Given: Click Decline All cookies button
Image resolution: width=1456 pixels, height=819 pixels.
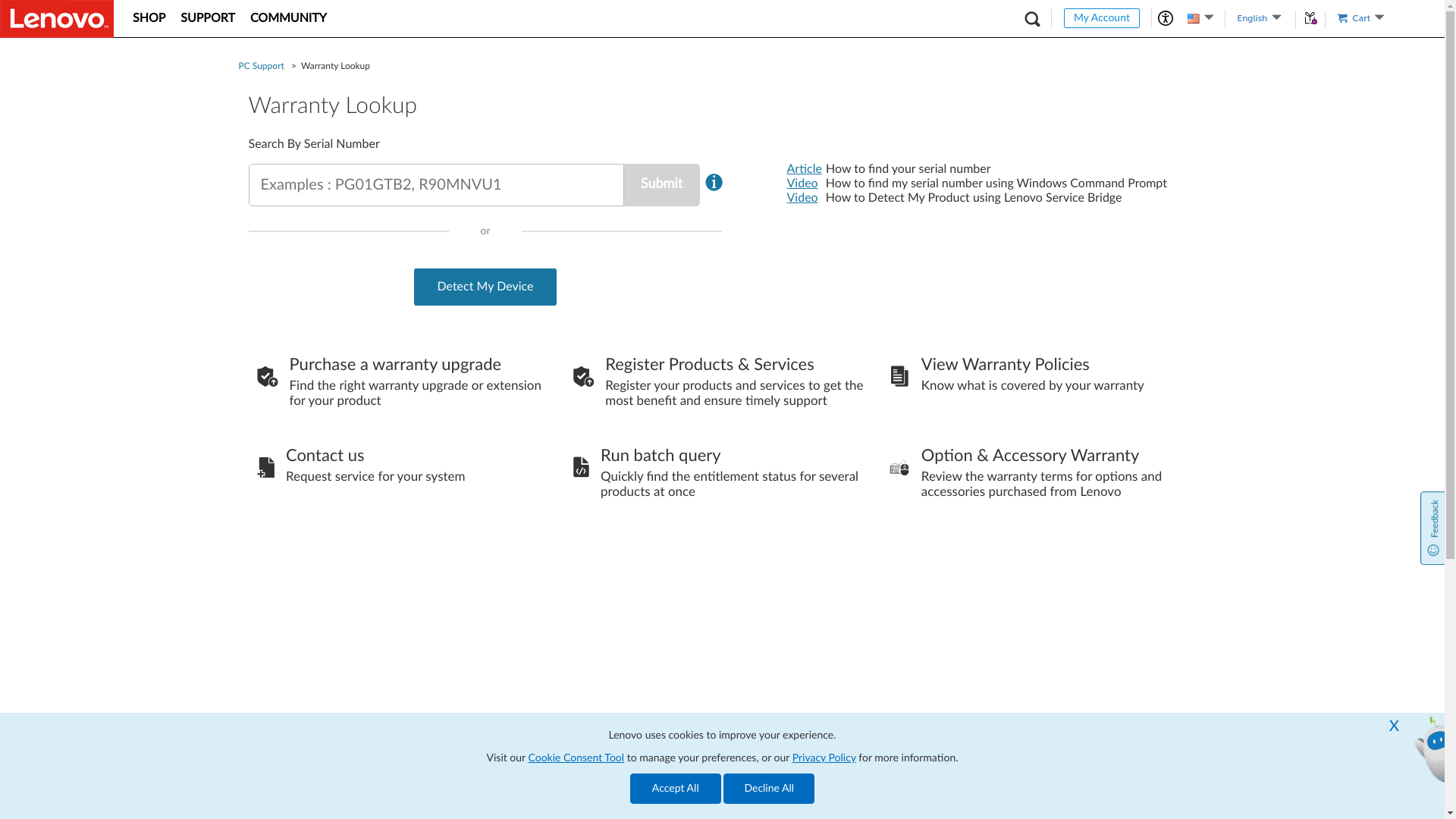Looking at the screenshot, I should (x=769, y=789).
